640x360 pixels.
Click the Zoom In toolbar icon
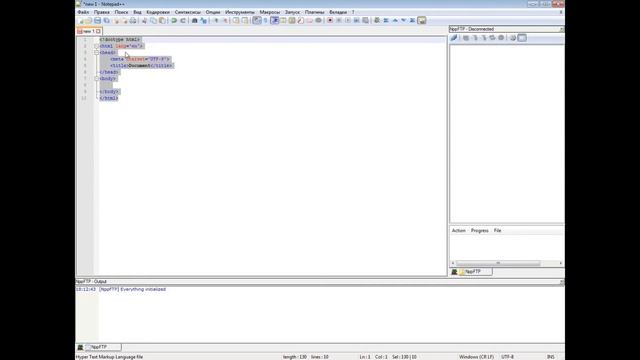pyautogui.click(x=216, y=20)
